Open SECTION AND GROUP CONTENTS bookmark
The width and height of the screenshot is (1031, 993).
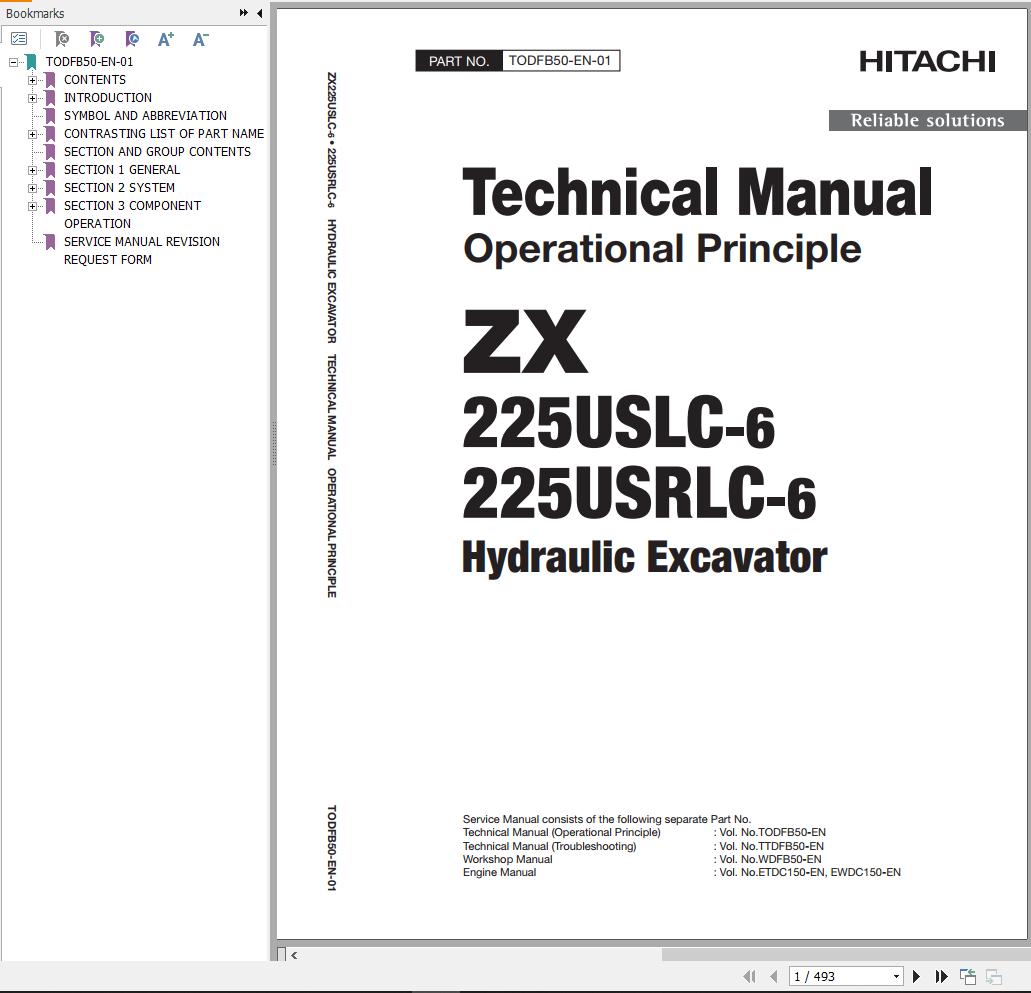(x=157, y=151)
